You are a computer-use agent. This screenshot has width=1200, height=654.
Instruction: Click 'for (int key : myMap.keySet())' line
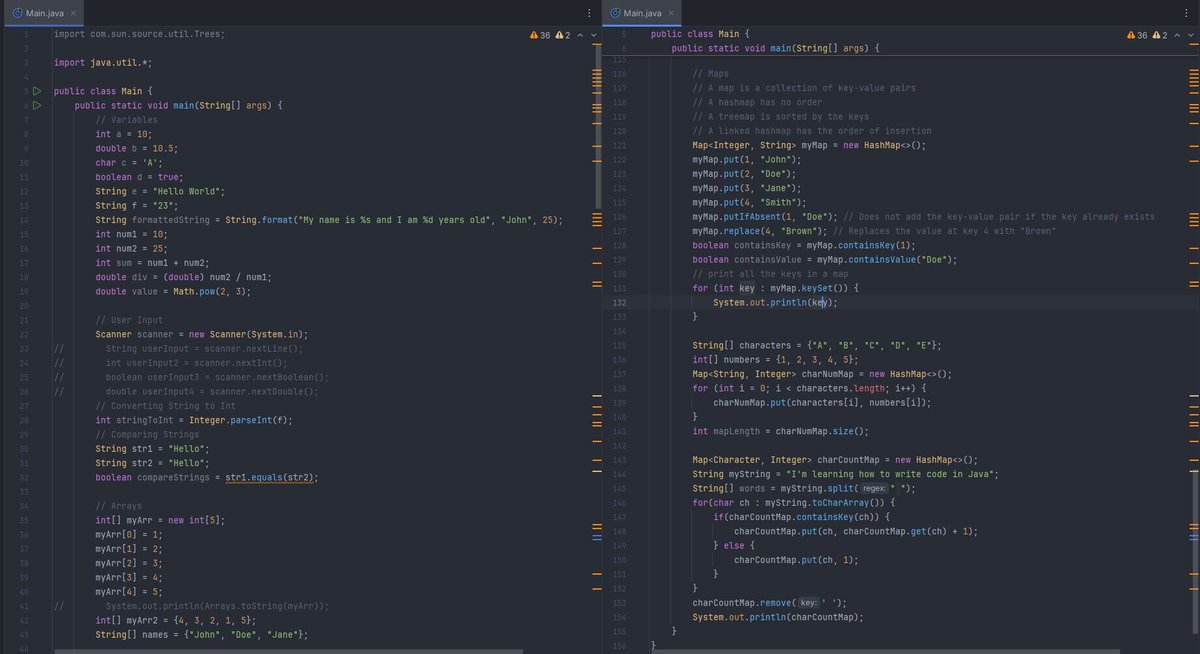pos(775,288)
